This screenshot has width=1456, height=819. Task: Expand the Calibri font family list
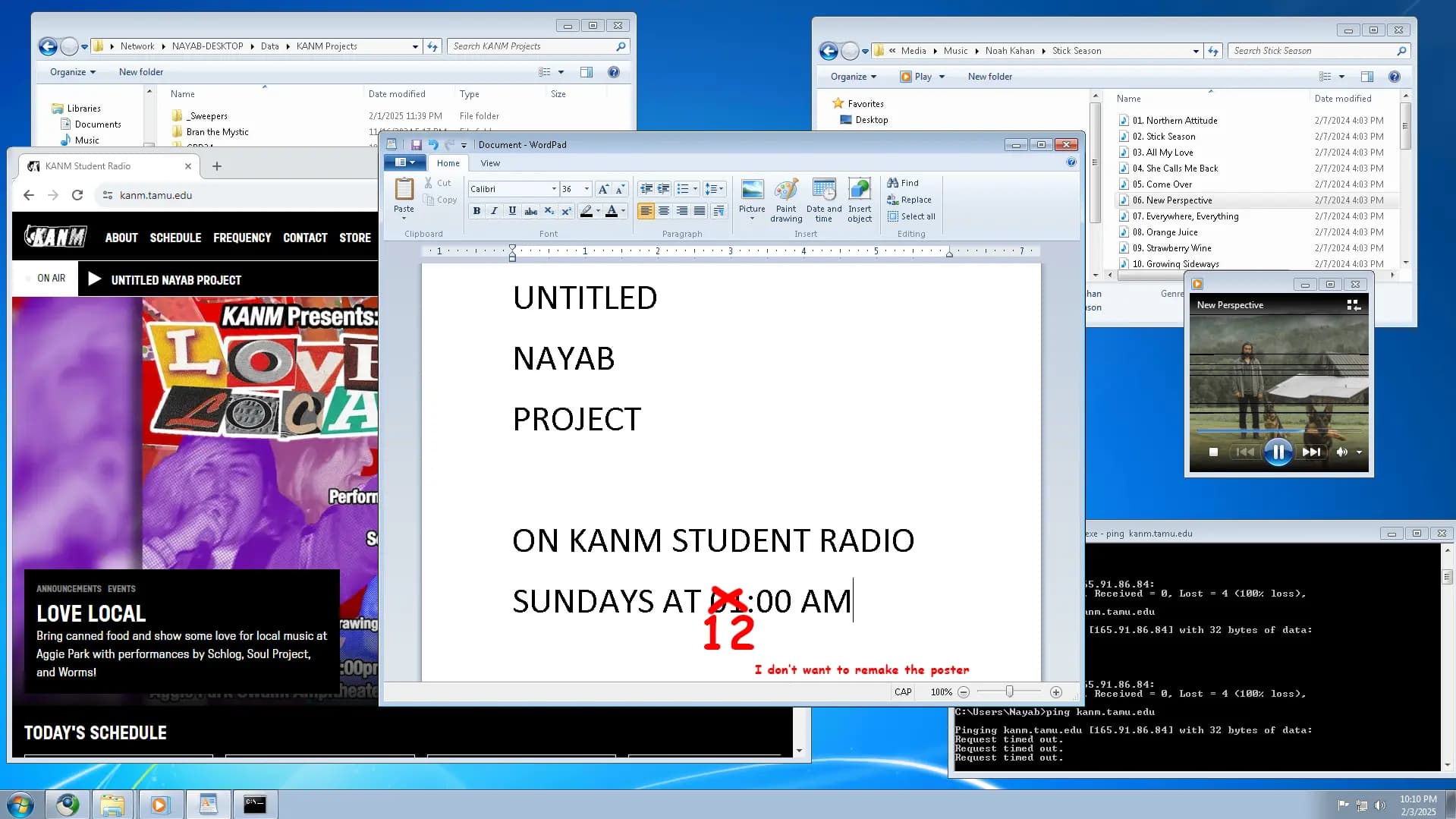555,188
